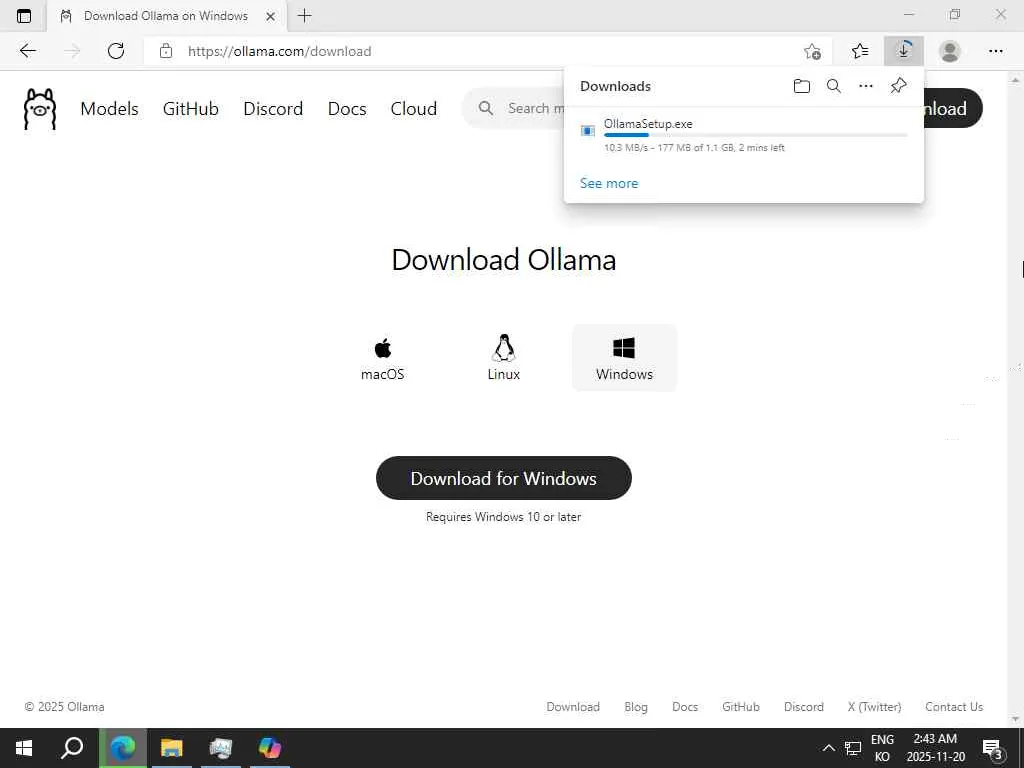Select the macOS platform option
The height and width of the screenshot is (768, 1024).
(x=383, y=358)
